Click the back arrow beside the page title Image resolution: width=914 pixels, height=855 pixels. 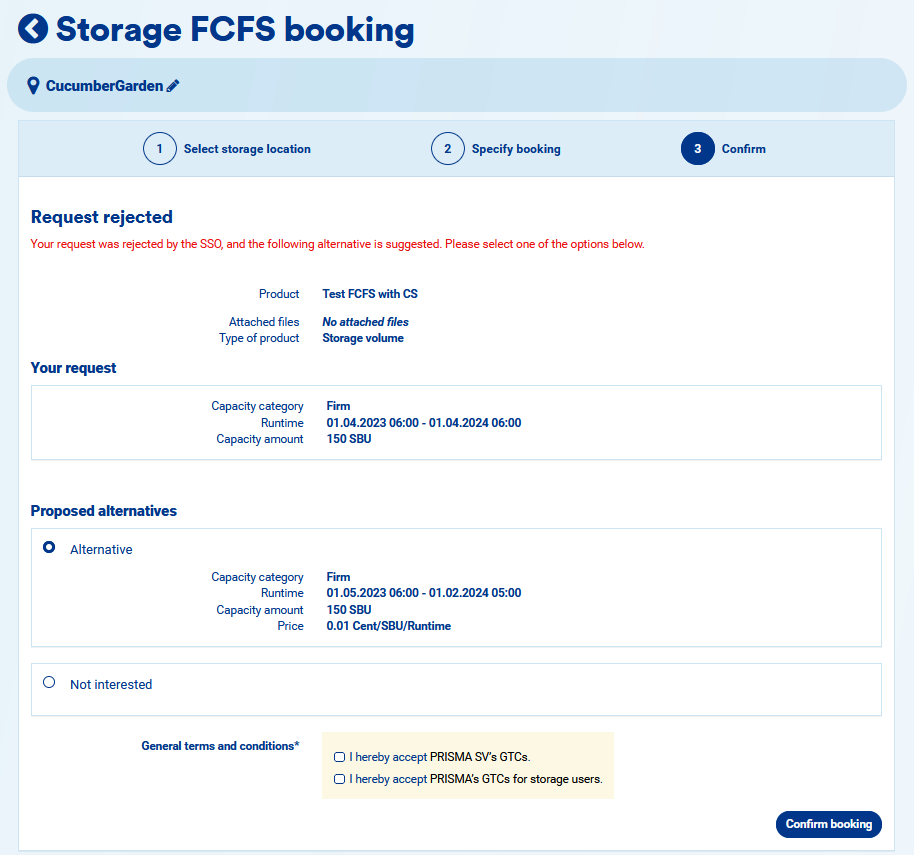[x=33, y=29]
